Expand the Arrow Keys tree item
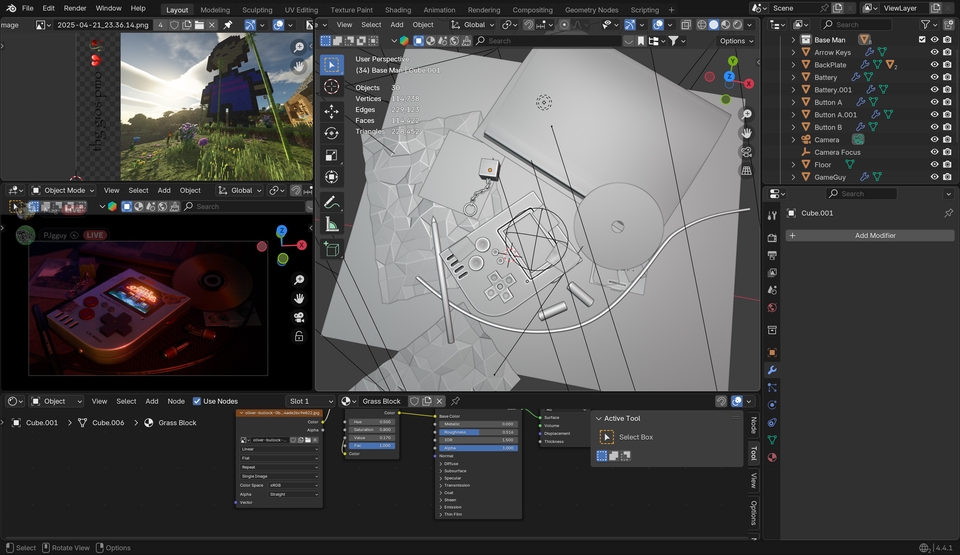The image size is (960, 555). pyautogui.click(x=794, y=52)
